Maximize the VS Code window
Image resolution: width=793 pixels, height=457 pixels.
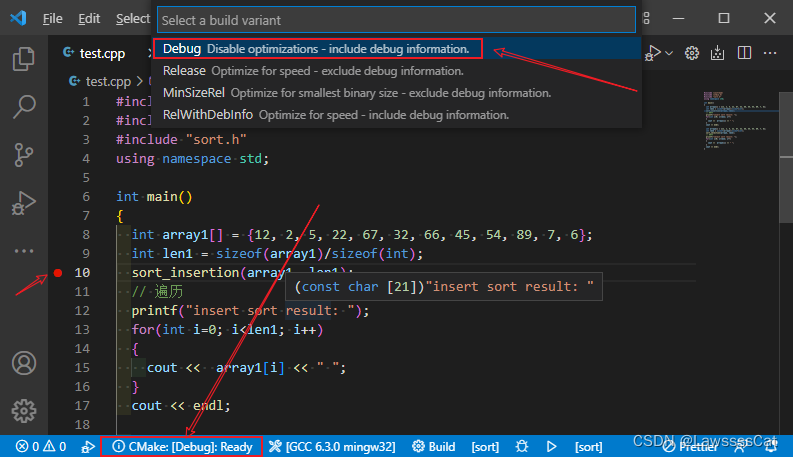pos(724,18)
